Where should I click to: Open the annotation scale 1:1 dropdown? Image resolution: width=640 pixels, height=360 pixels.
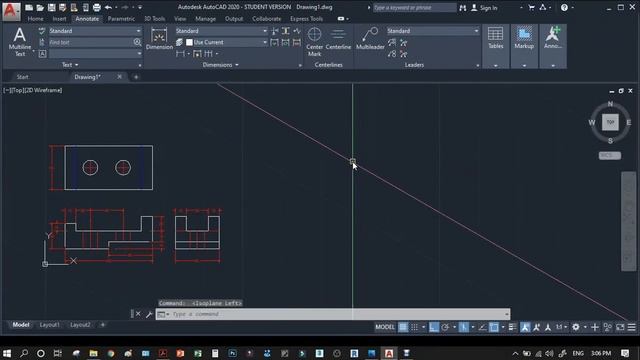coord(561,327)
